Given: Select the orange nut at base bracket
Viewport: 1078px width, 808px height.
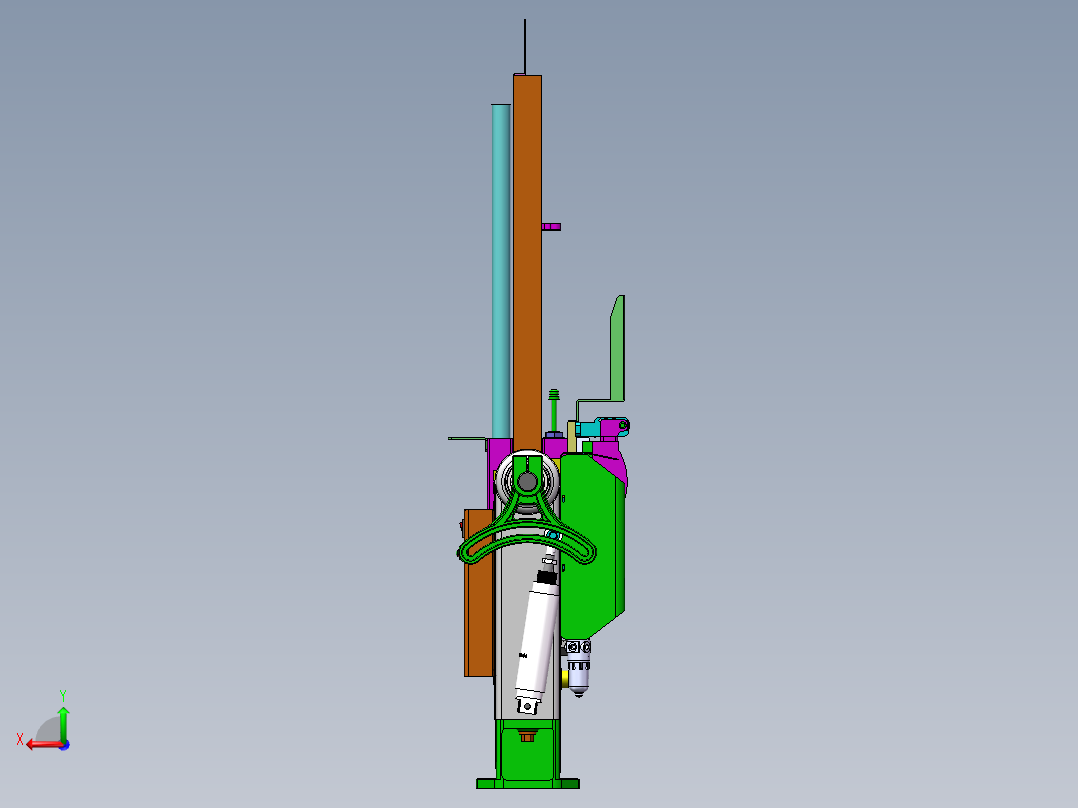Looking at the screenshot, I should tap(527, 737).
